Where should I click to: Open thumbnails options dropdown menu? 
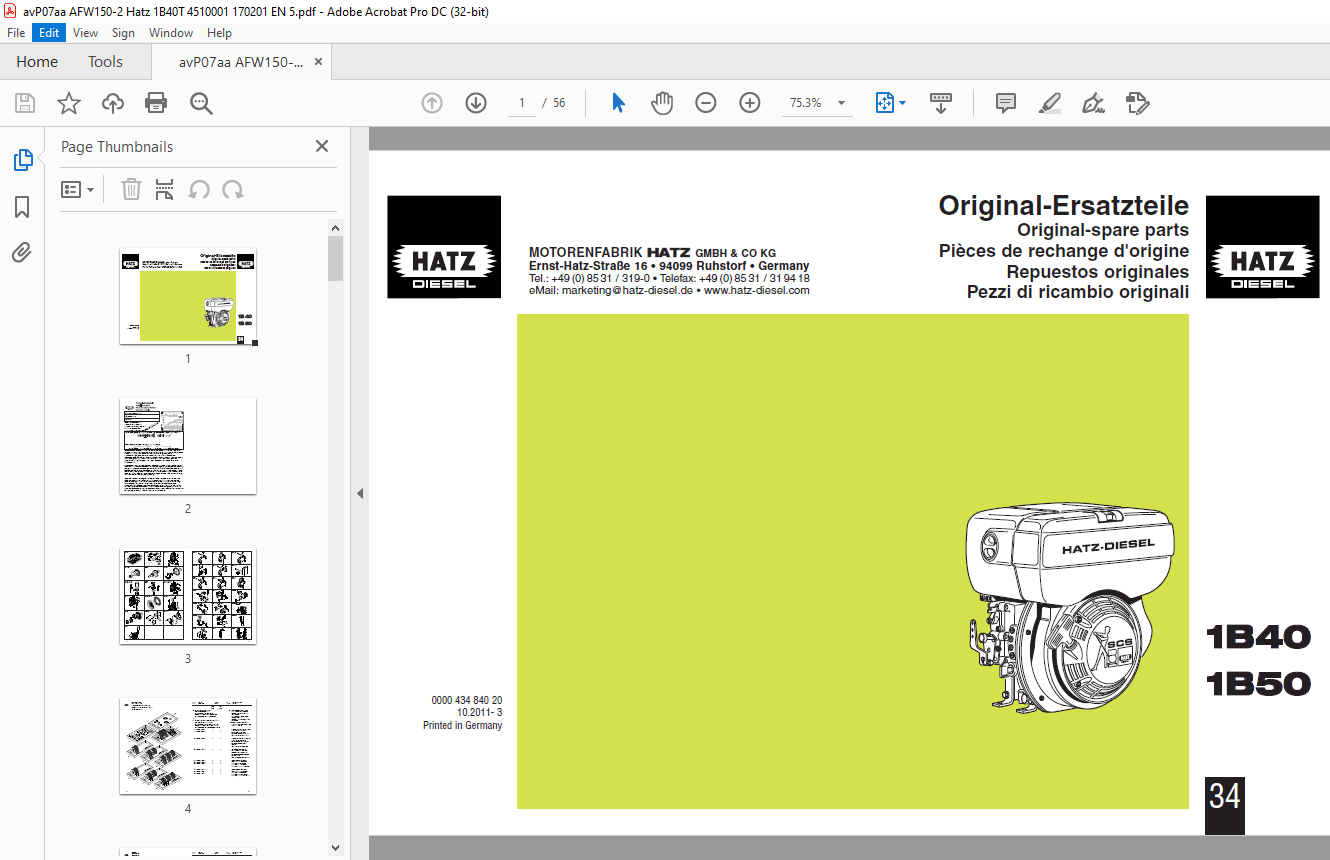(78, 189)
